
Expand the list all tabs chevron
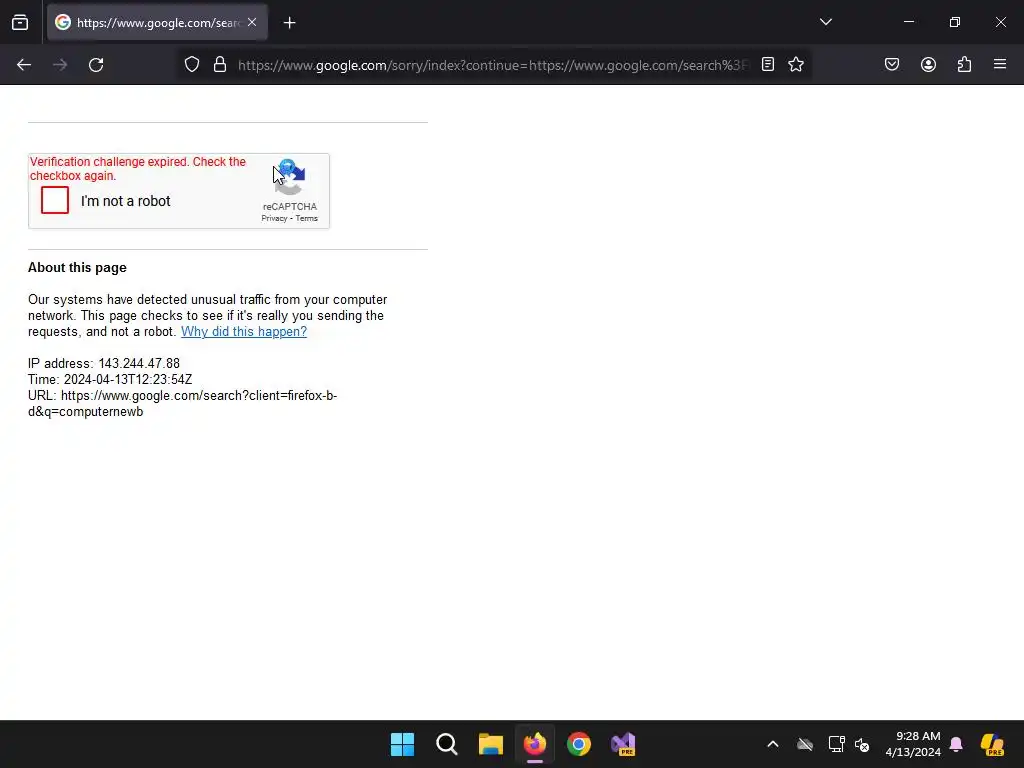coord(825,22)
